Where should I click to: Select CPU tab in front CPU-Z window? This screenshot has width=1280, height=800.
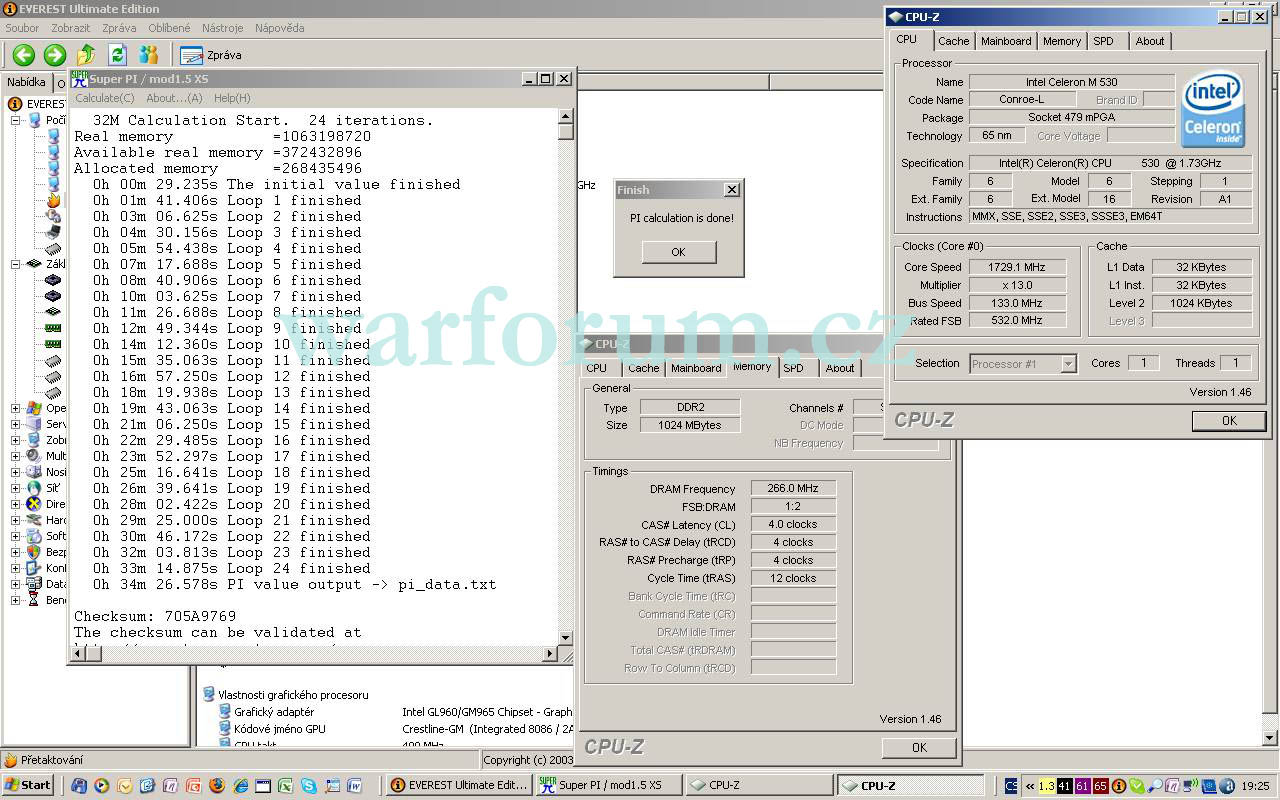pyautogui.click(x=906, y=40)
